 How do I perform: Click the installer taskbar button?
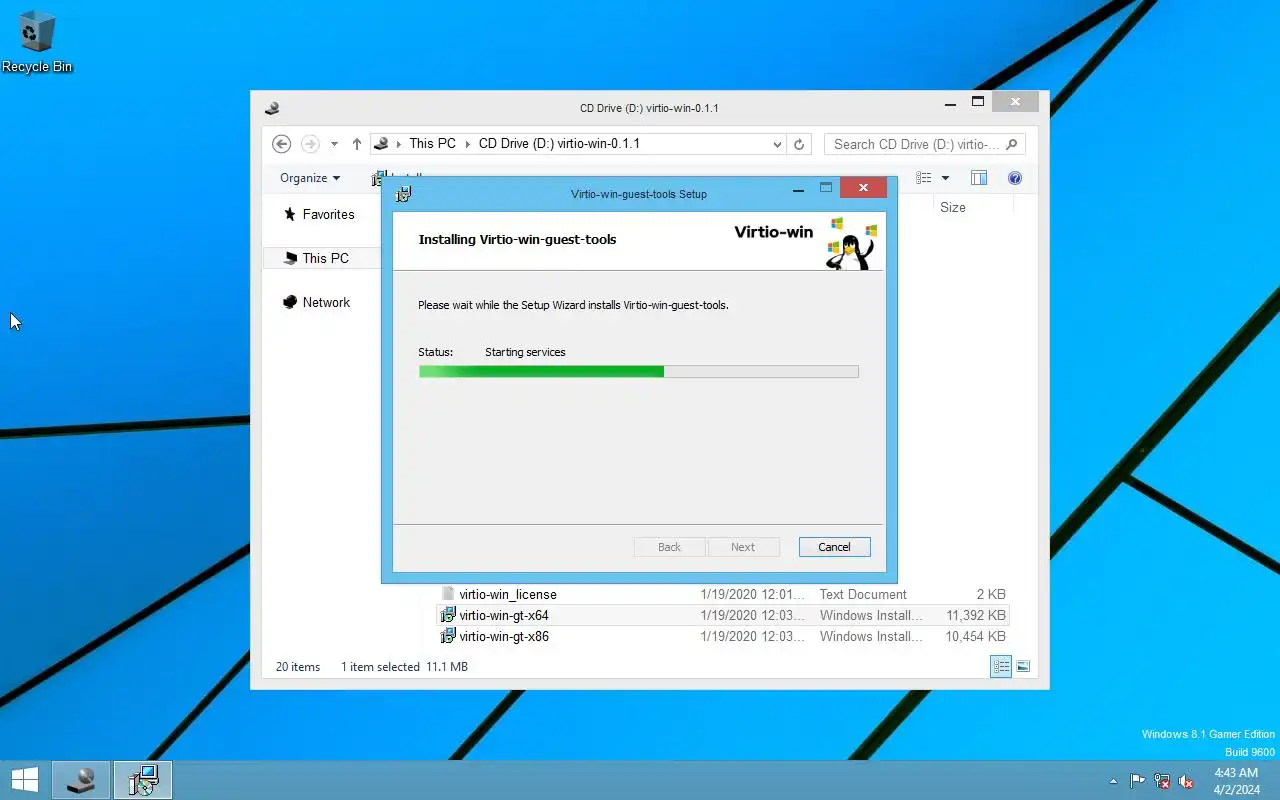click(143, 780)
